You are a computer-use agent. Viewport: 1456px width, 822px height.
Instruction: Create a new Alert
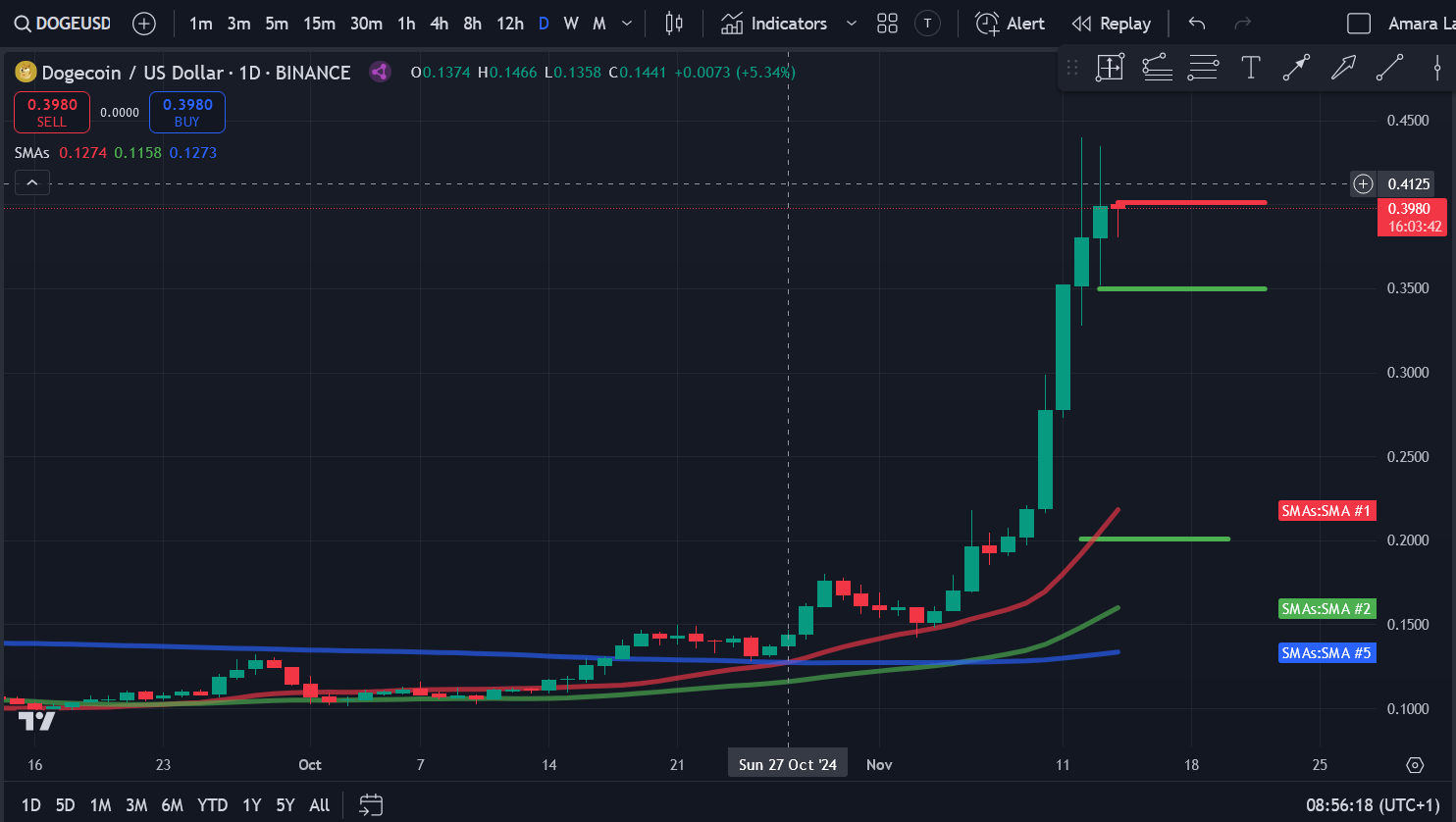1011,24
